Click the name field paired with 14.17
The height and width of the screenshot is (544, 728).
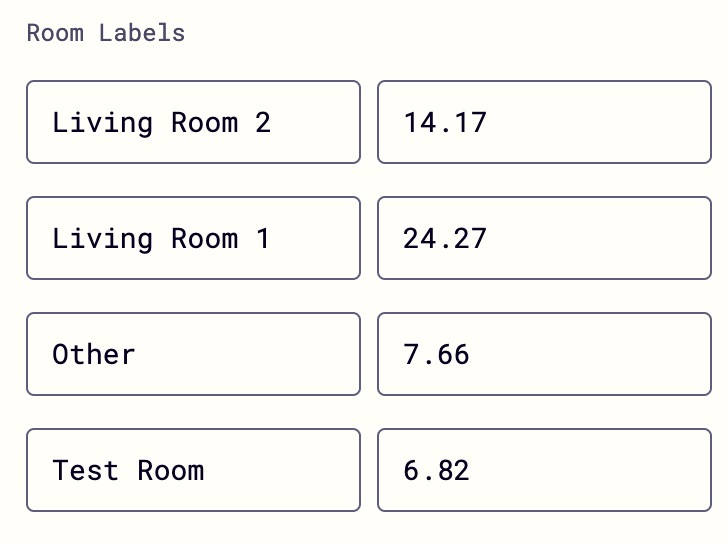pyautogui.click(x=193, y=122)
